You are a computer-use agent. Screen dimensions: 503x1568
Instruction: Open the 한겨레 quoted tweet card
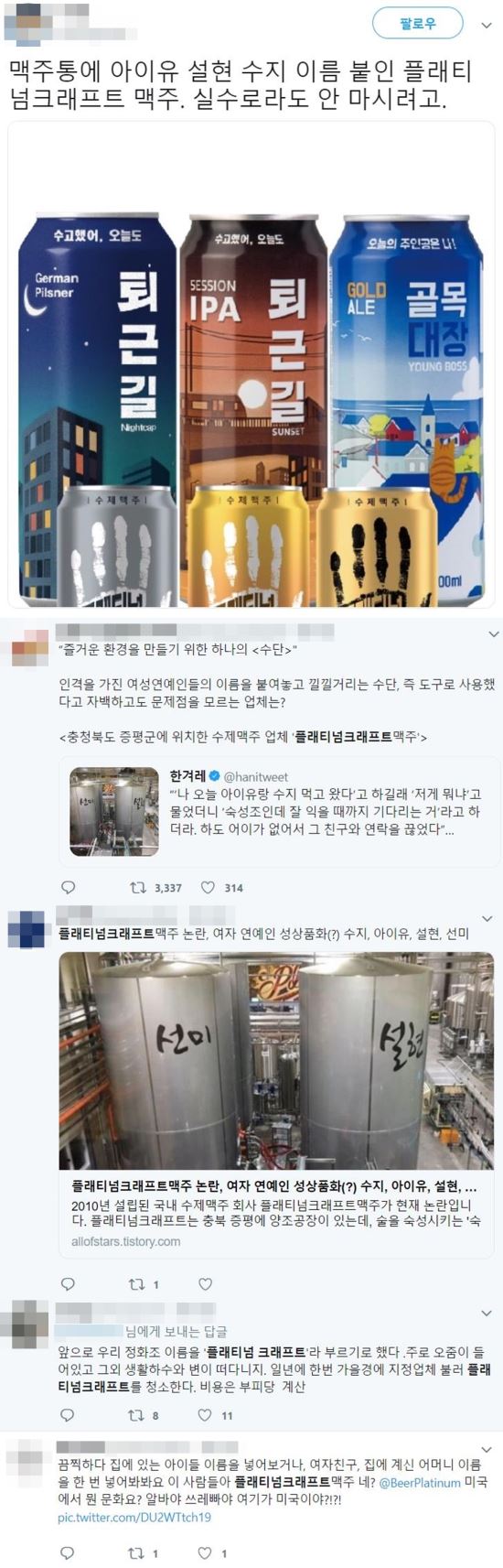pos(280,812)
